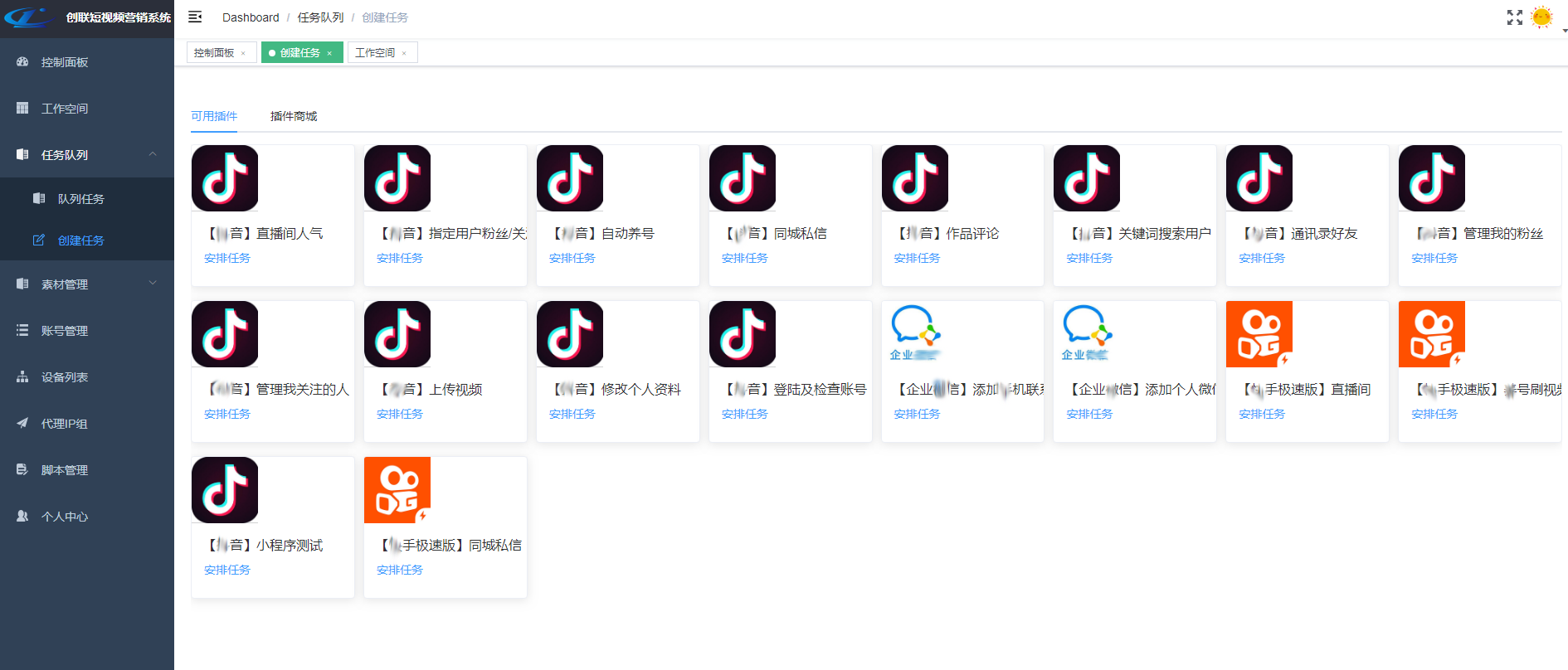Image resolution: width=1568 pixels, height=670 pixels.
Task: Click 安排任务 under 极速版 同城私信
Action: point(400,570)
